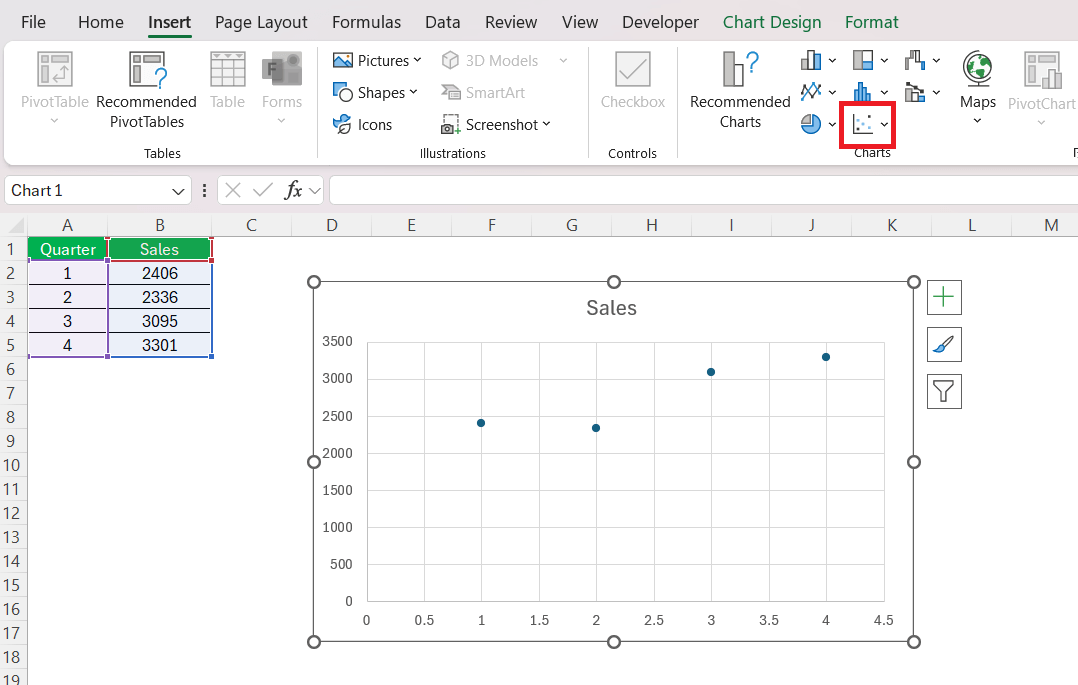
Task: Open the Screenshot dropdown
Action: [x=496, y=124]
